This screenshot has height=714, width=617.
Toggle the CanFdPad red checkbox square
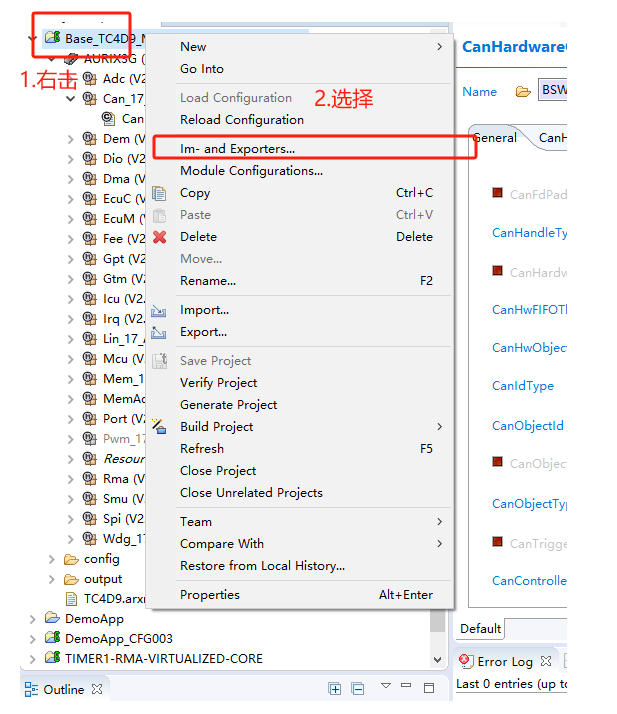pos(497,193)
